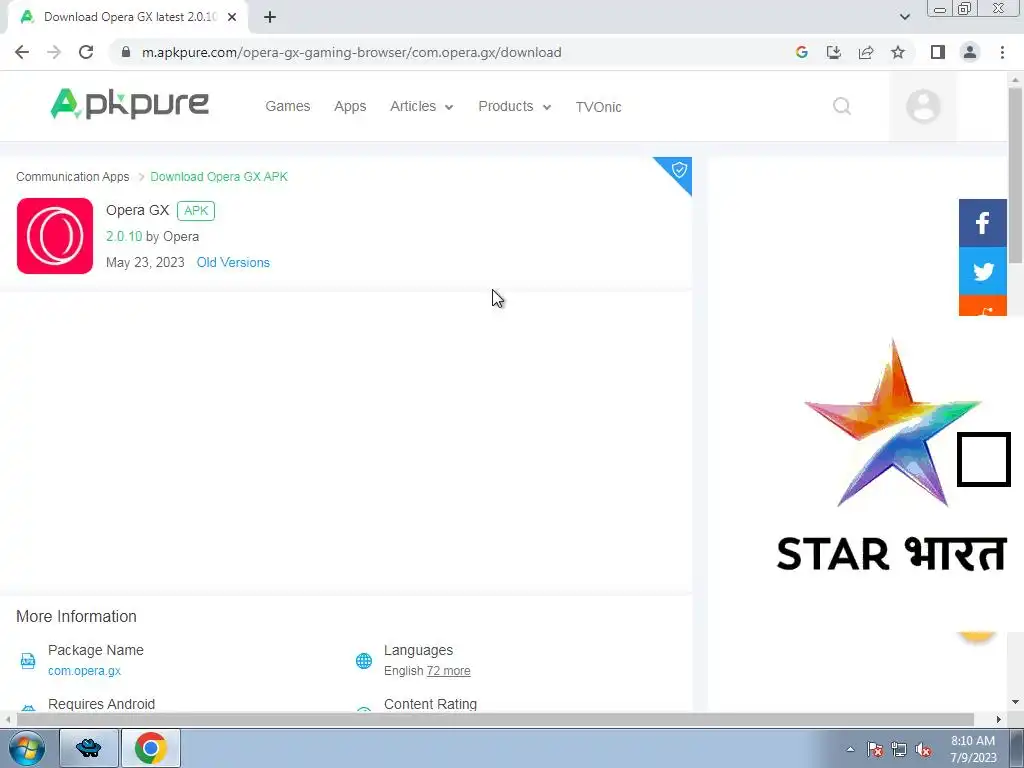Click the install app icon in address bar
Viewport: 1024px width, 768px height.
pos(834,52)
